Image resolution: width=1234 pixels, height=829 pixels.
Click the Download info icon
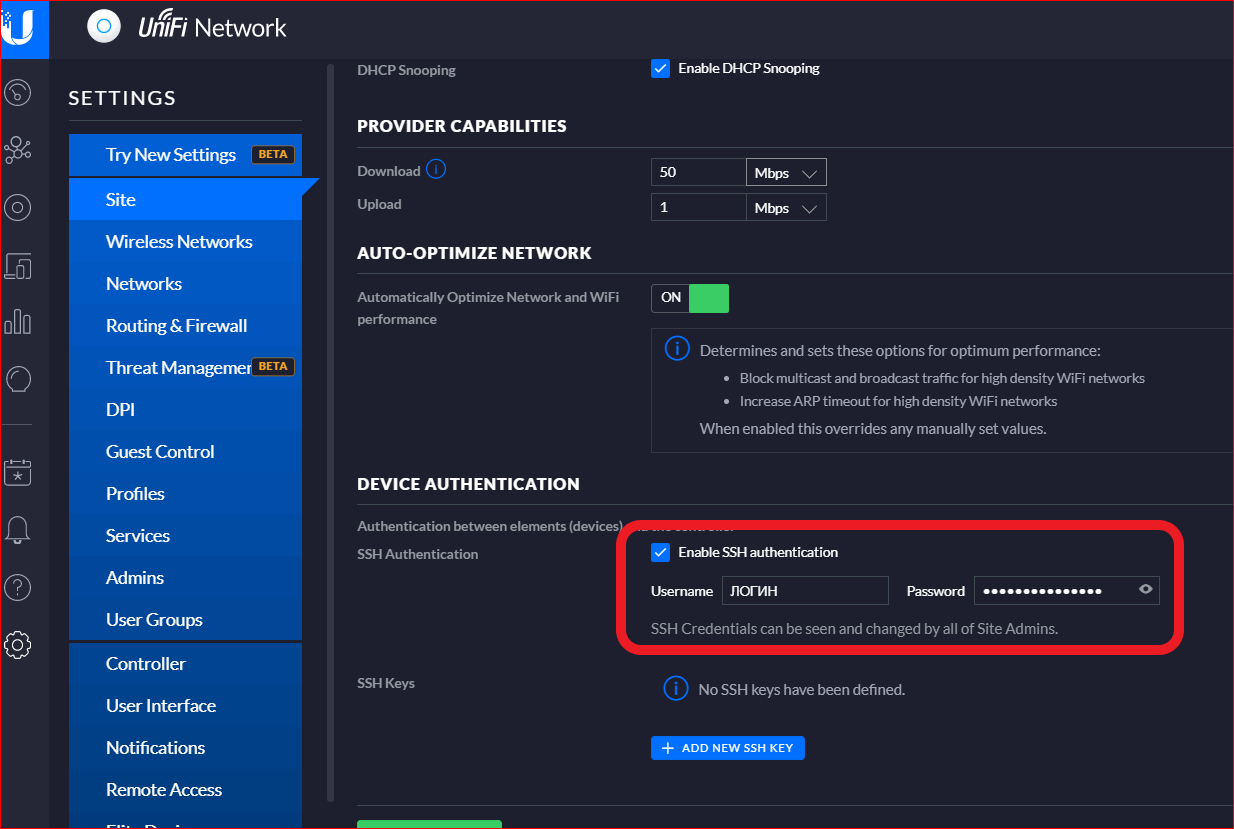click(436, 169)
